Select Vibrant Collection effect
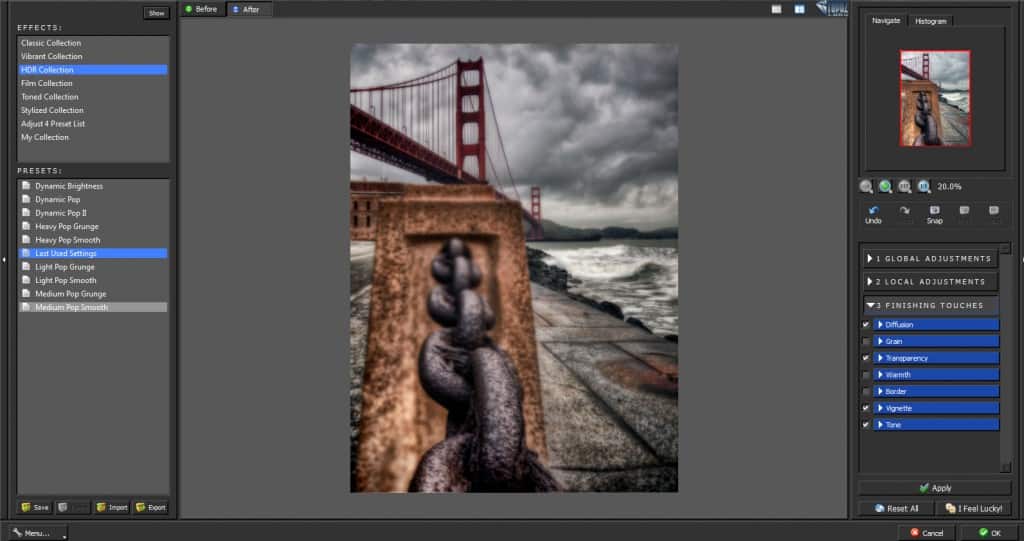 (x=93, y=56)
